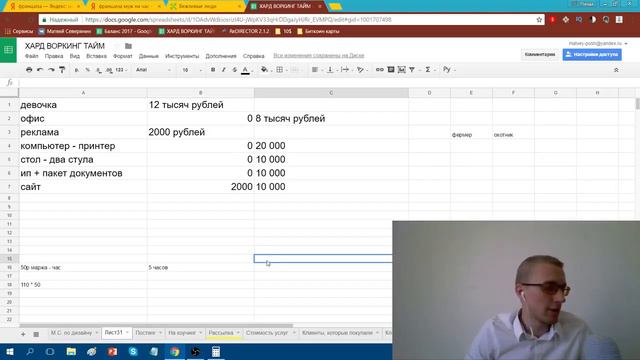Screen dimensions: 640x360
Task: Insert a comment using toolbar icon
Action: (x=391, y=70)
